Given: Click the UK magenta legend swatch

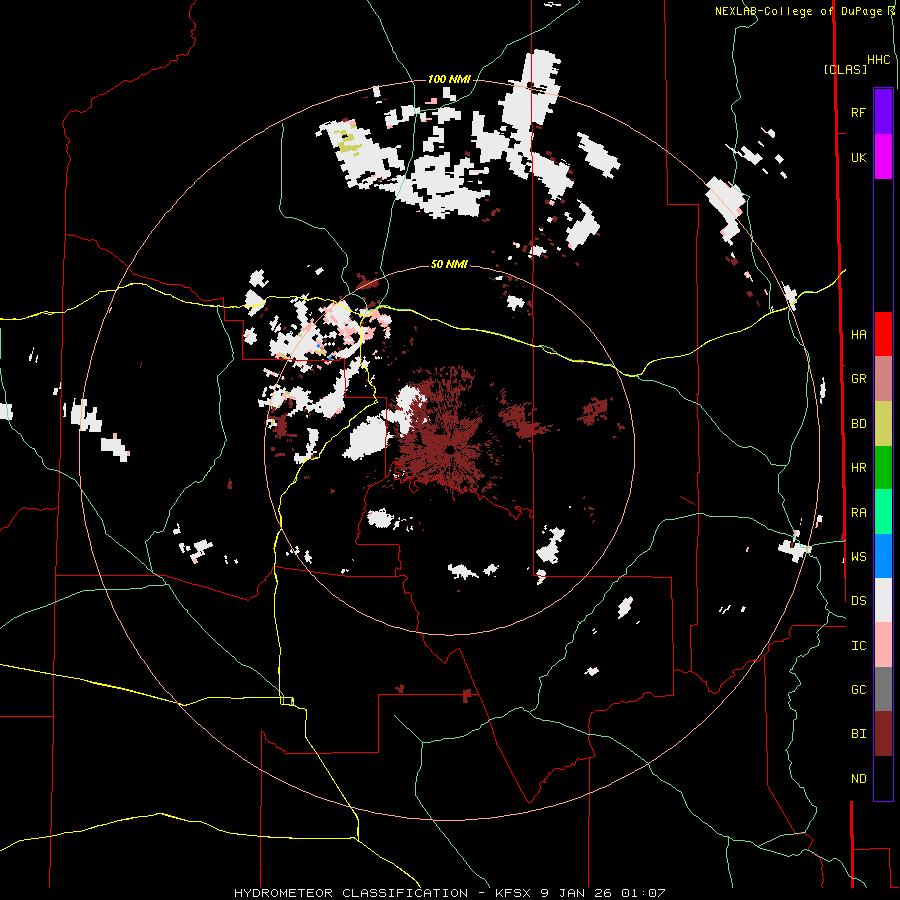Looking at the screenshot, I should coord(883,157).
